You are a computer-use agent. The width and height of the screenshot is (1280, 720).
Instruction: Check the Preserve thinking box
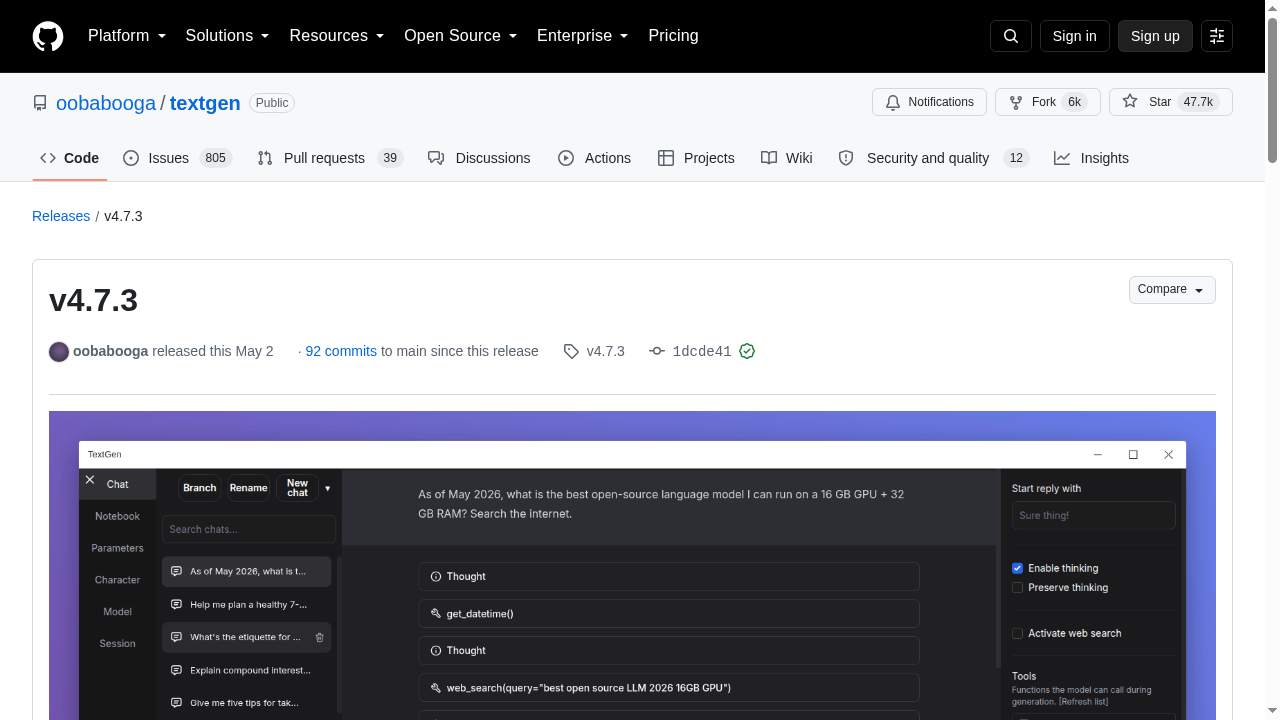[1017, 588]
